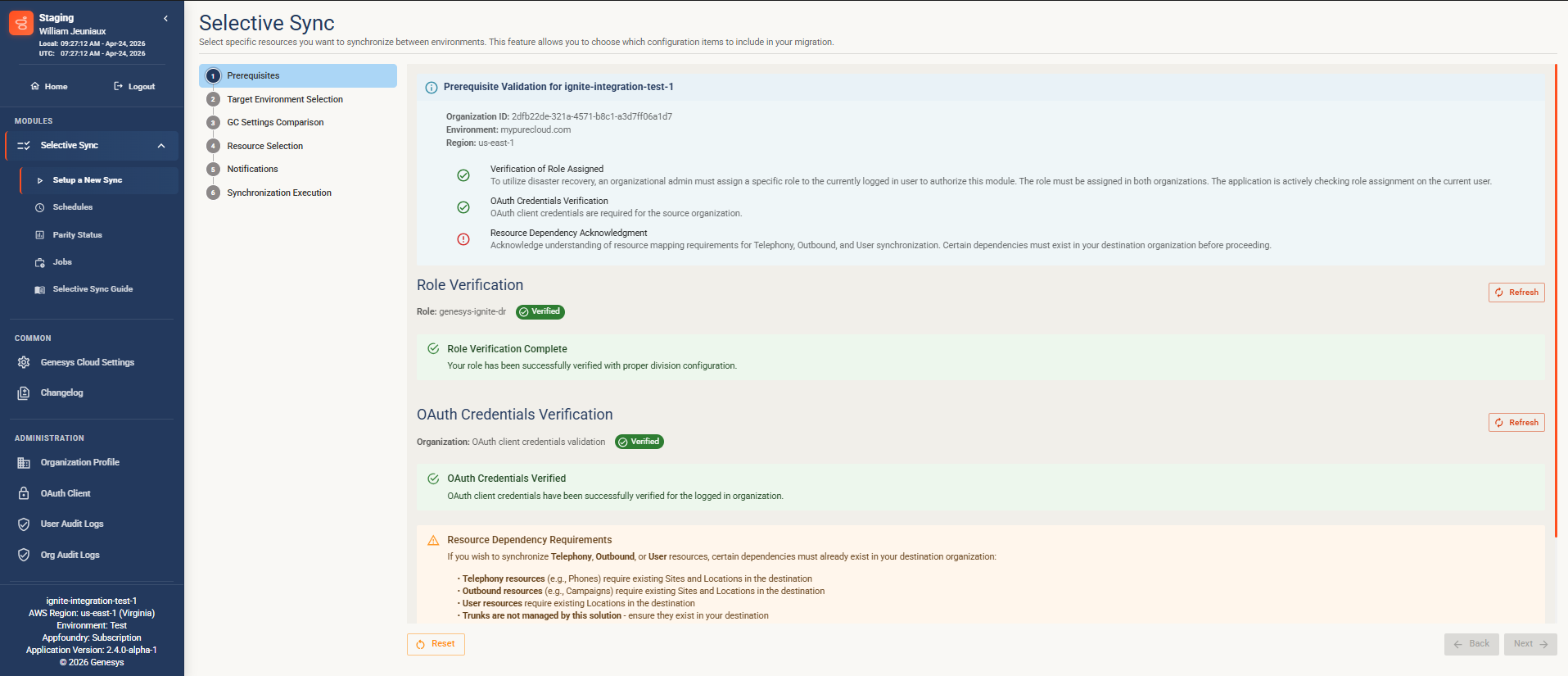Open the Selective Sync Guide

click(x=93, y=289)
